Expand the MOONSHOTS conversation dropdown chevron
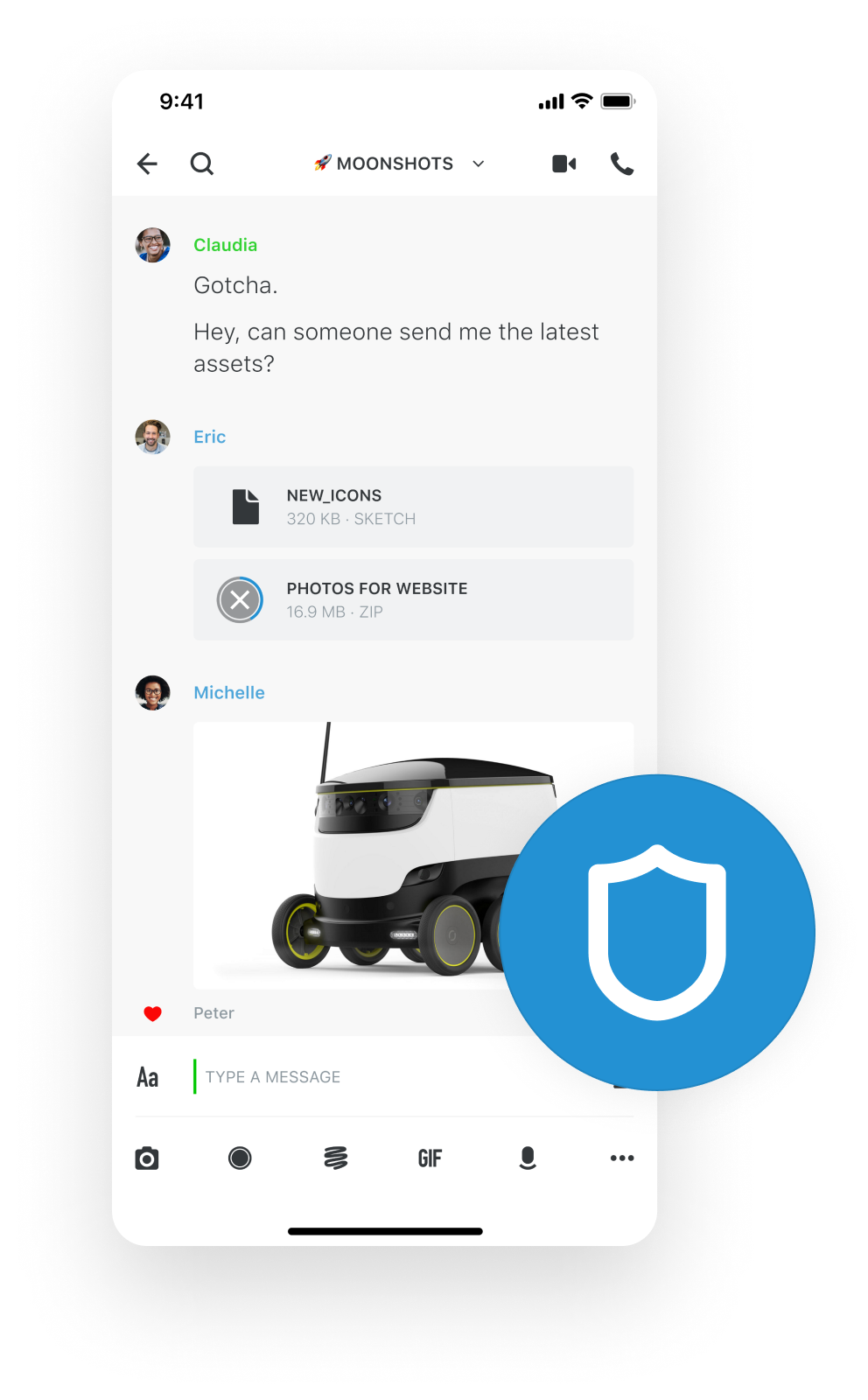Viewport: 868px width, 1400px height. [479, 164]
